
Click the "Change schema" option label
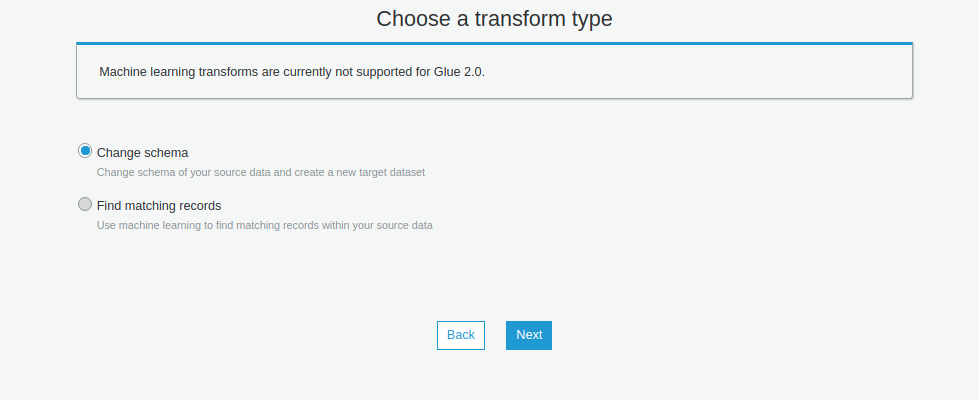(142, 153)
